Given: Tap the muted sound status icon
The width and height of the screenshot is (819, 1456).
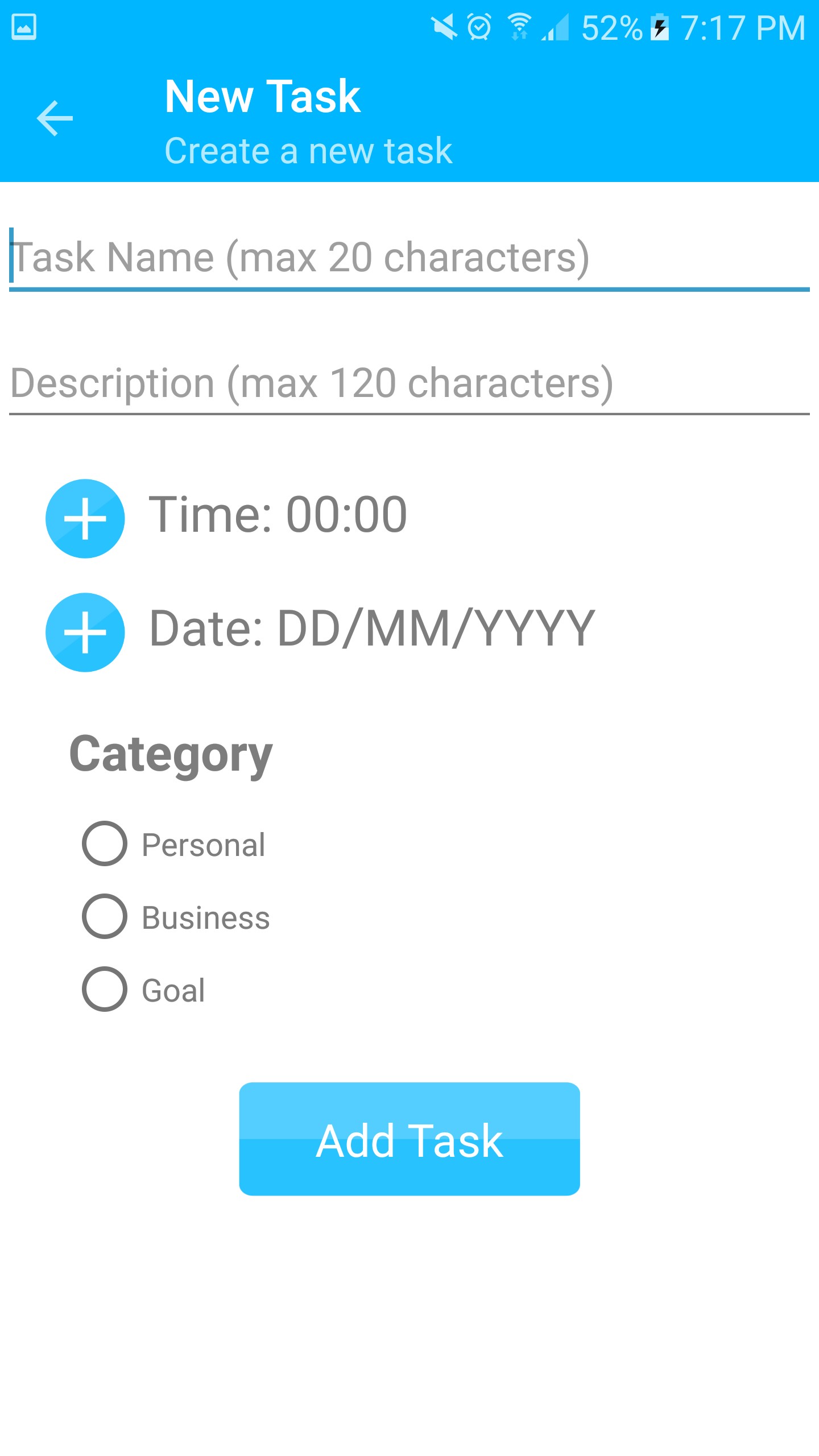Looking at the screenshot, I should point(444,27).
